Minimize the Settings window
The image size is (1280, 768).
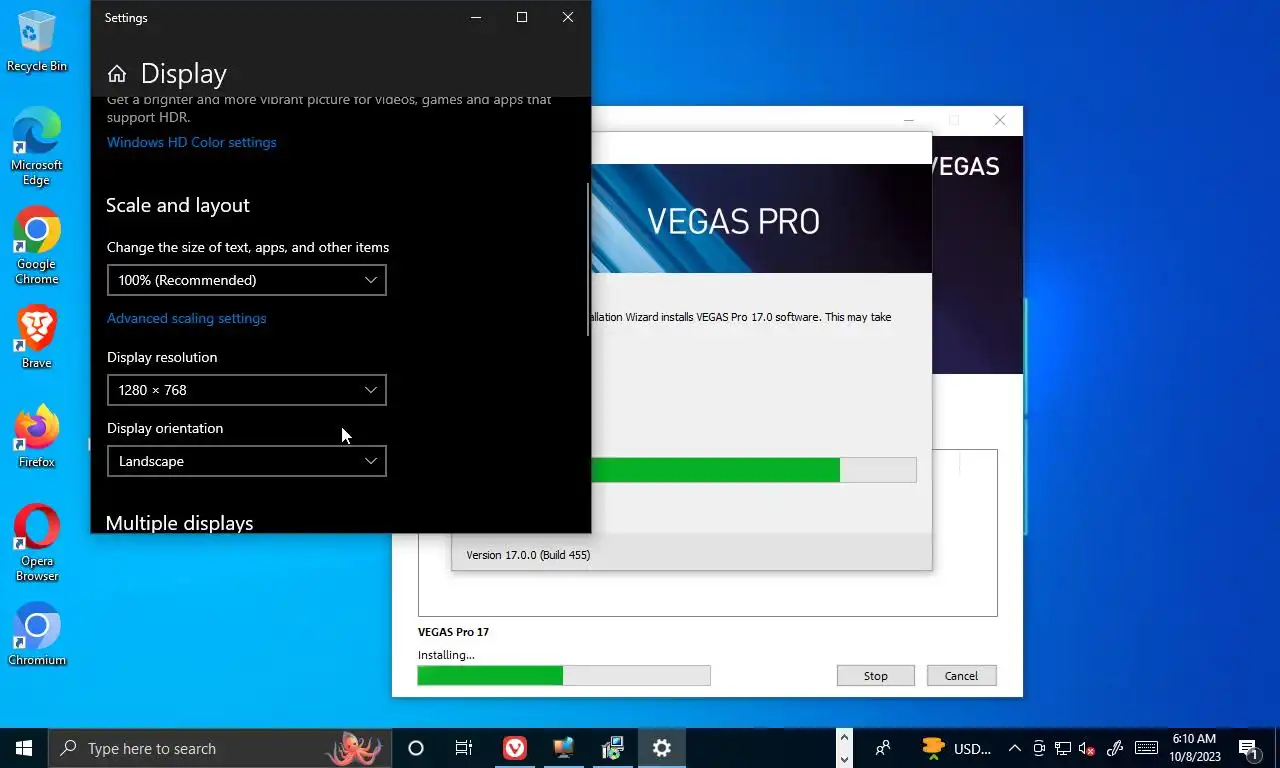[476, 17]
